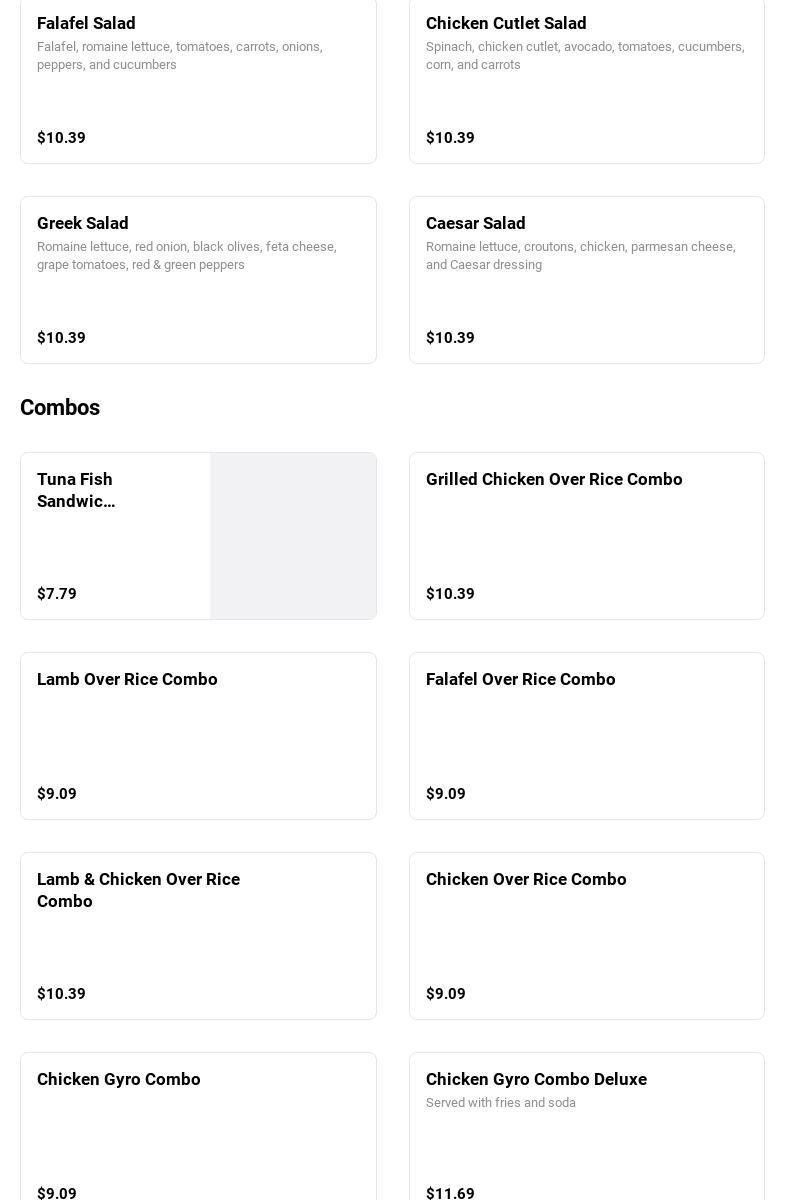Click the Combos section heading
Viewport: 785px width, 1200px height.
tap(60, 408)
